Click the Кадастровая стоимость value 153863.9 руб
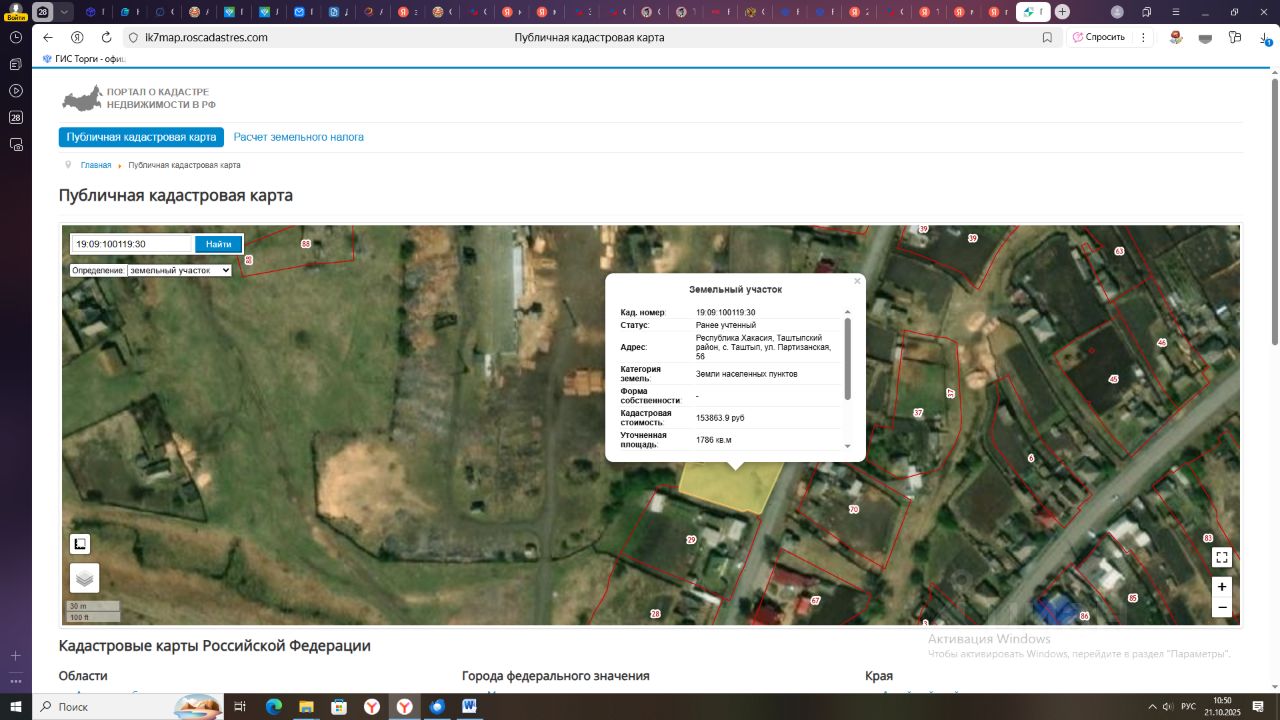 (720, 418)
